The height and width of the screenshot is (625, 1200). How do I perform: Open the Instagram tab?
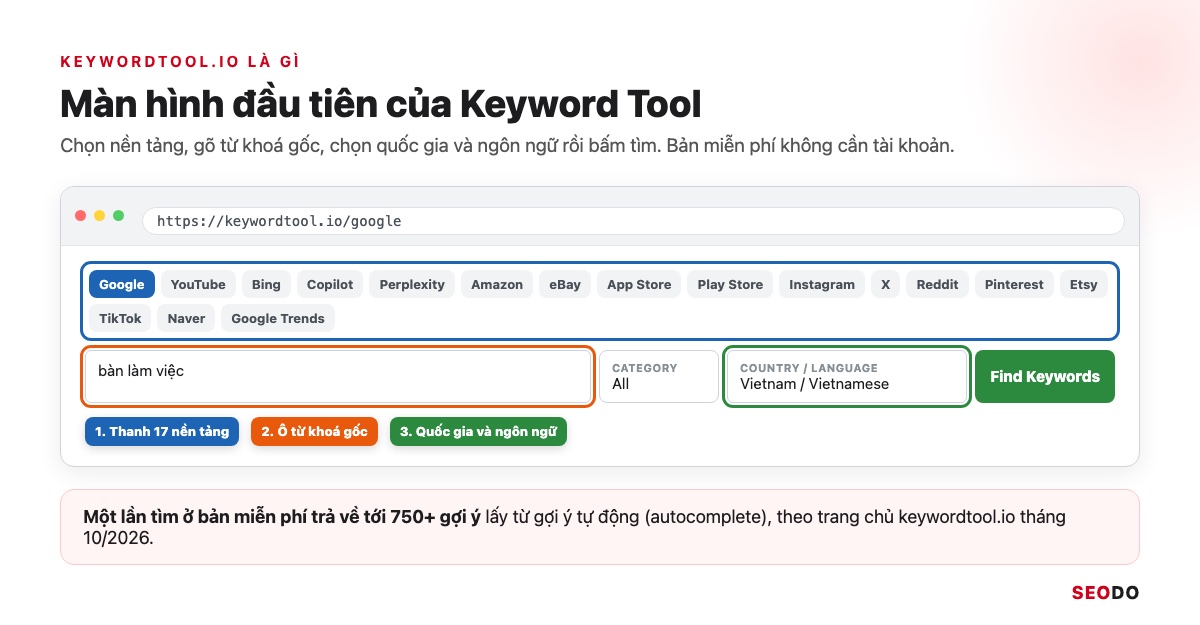tap(822, 284)
